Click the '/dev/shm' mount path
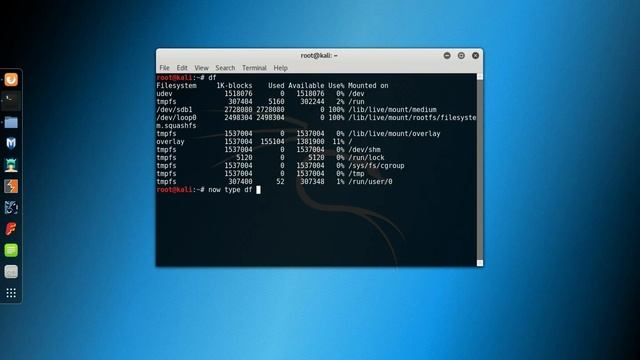Viewport: 640px width, 360px height. coord(364,150)
